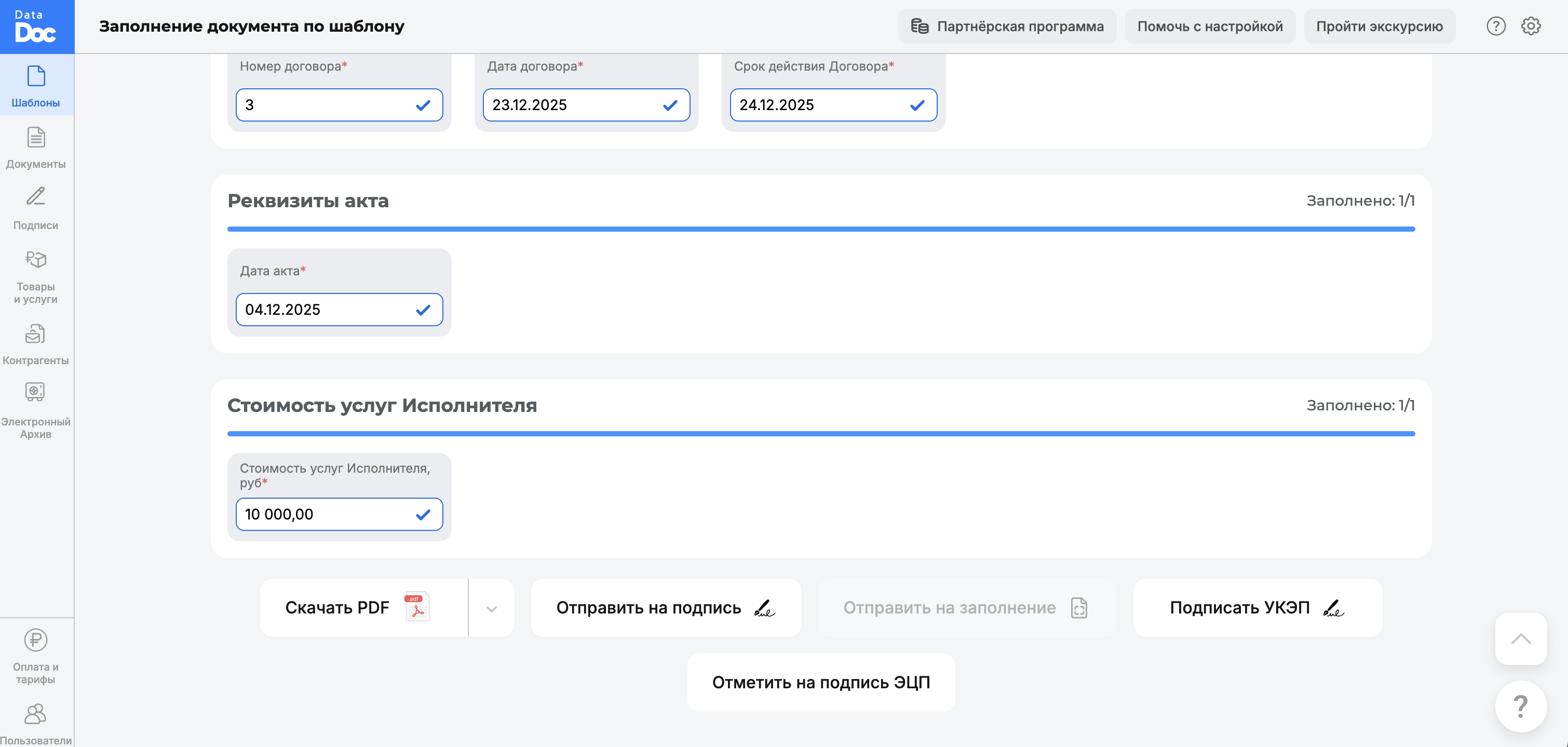Viewport: 1568px width, 747px height.
Task: Click Отметить на подпись ЭЦП
Action: [x=820, y=682]
